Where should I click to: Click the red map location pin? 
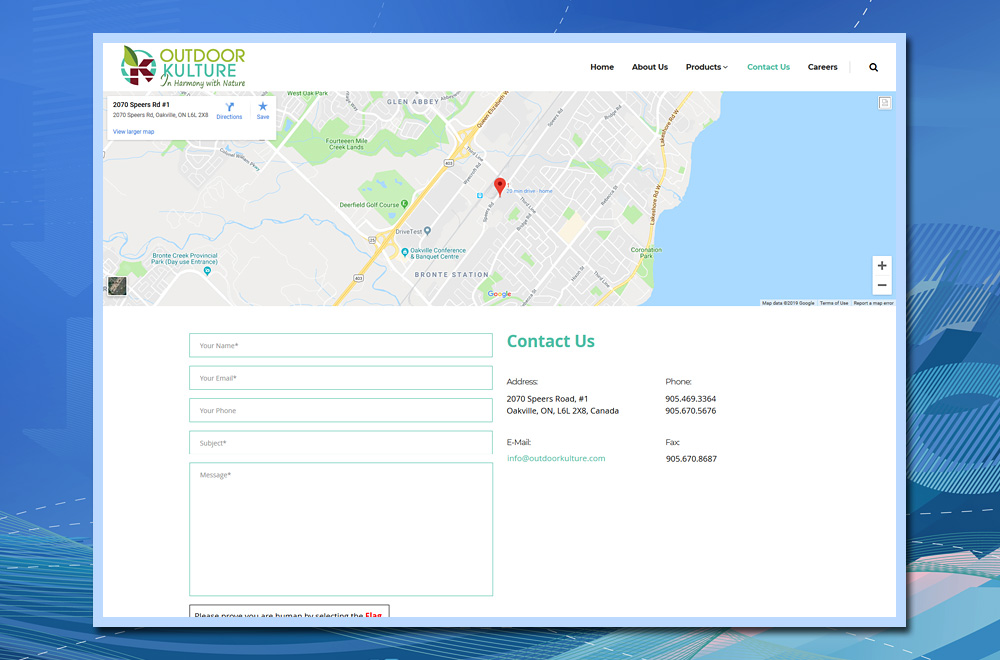[x=500, y=187]
